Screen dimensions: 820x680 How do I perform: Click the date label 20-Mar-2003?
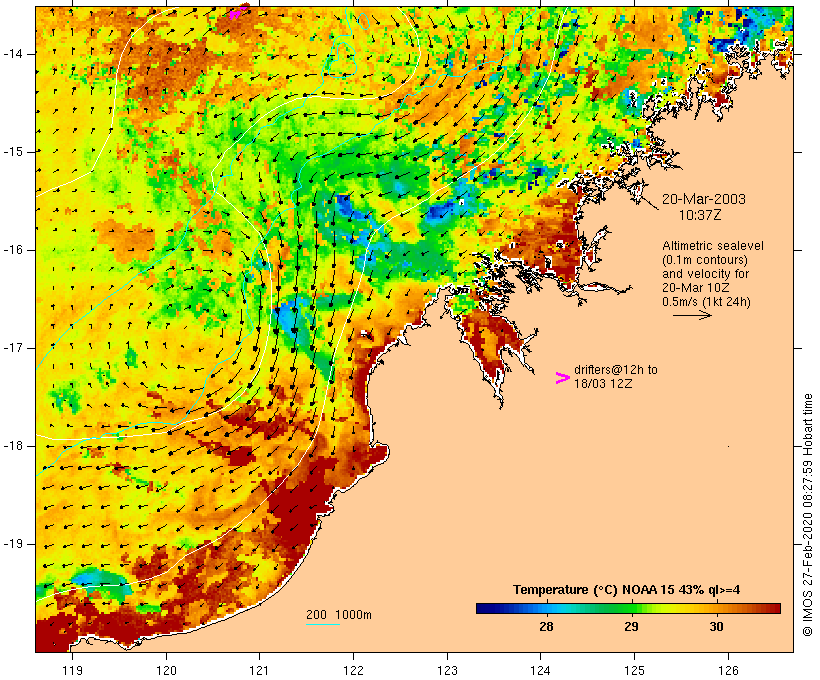pyautogui.click(x=703, y=199)
